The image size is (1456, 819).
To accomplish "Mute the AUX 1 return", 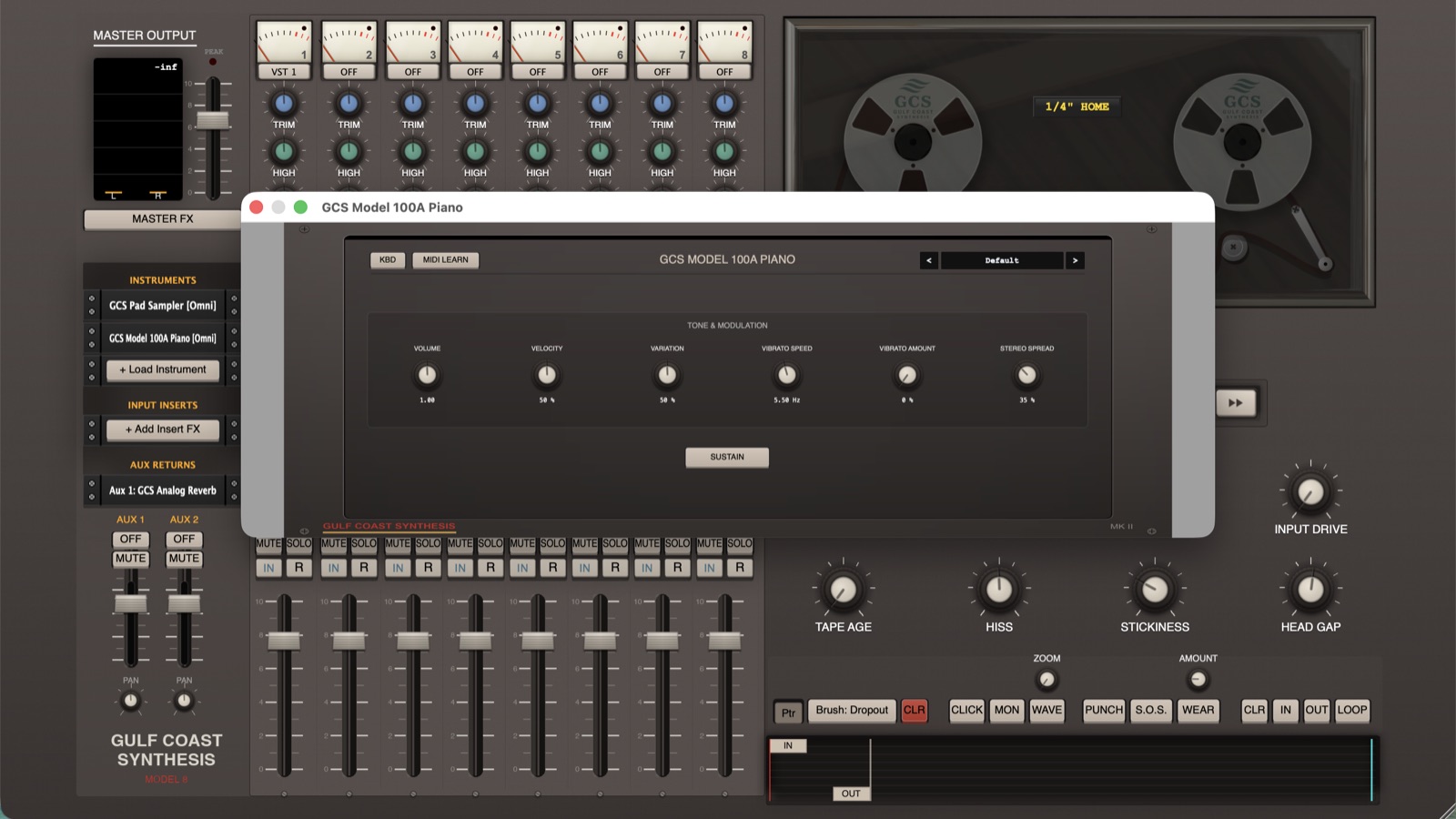I will click(130, 559).
